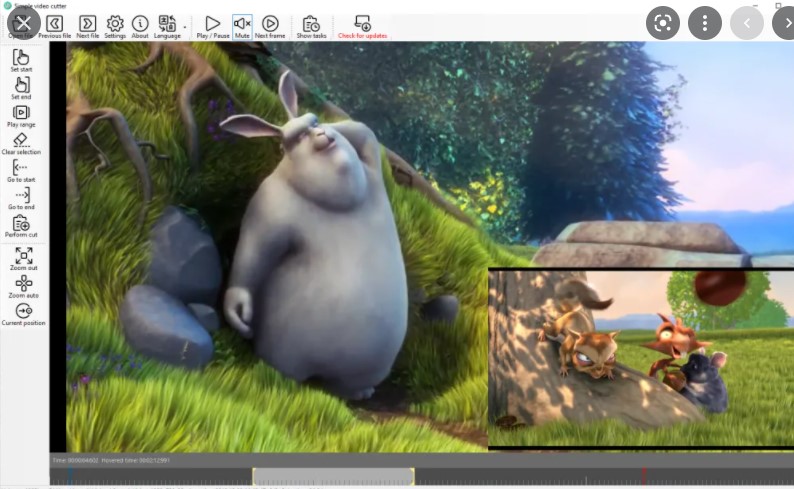Open the Show tasks panel
794x489 pixels.
click(311, 27)
